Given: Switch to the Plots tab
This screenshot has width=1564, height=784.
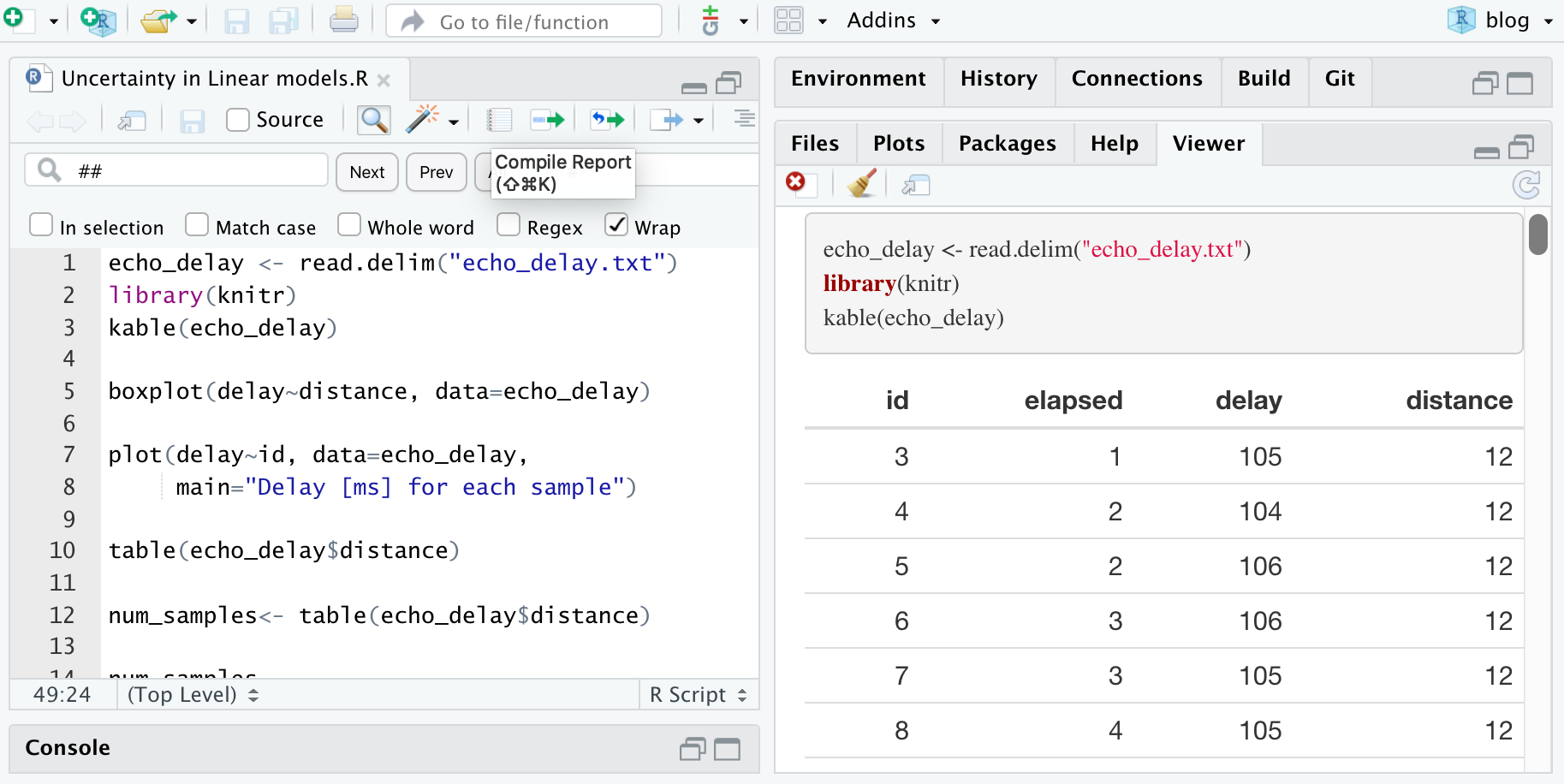Looking at the screenshot, I should pos(899,144).
